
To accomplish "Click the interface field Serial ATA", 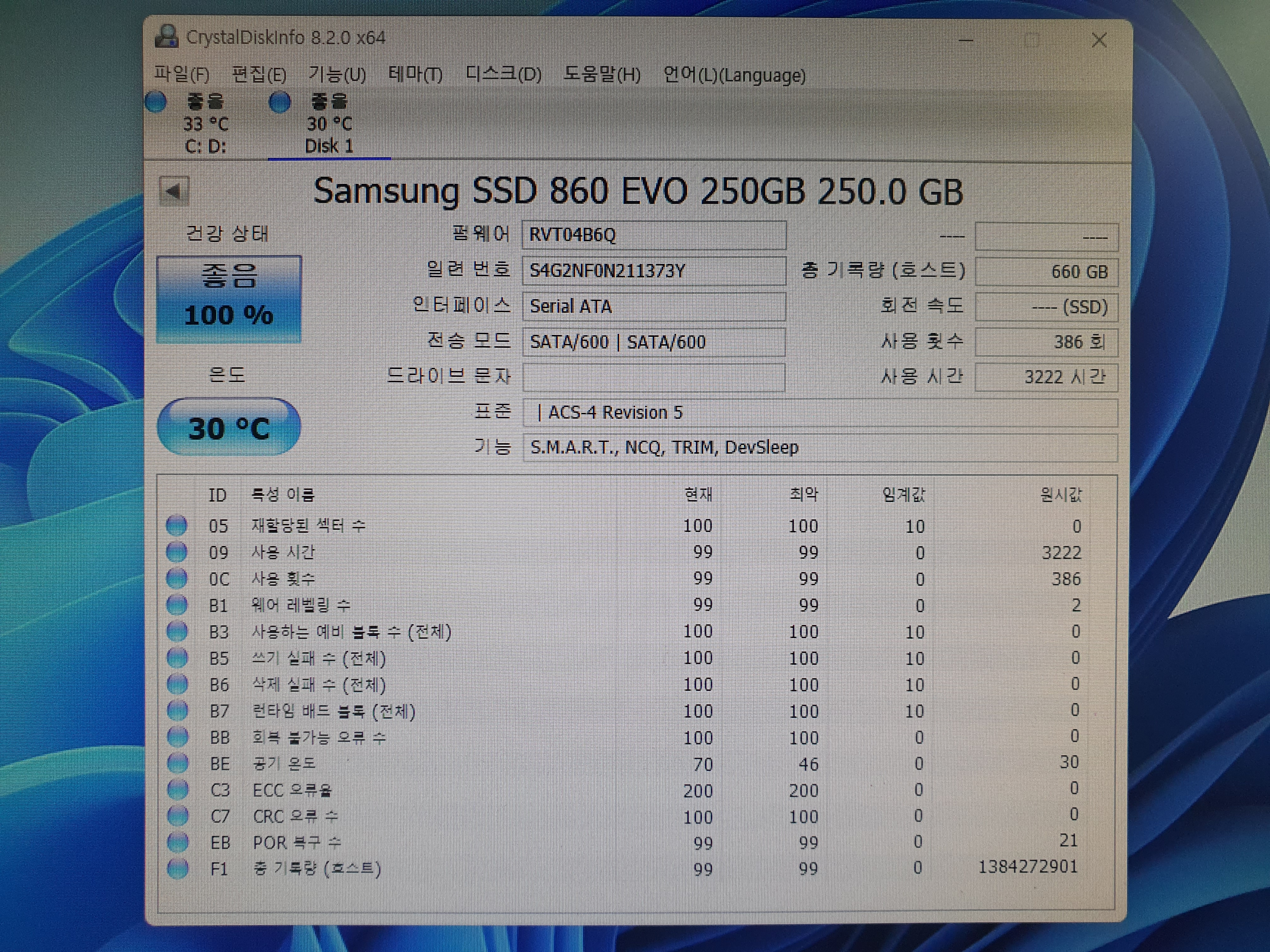I will point(654,306).
